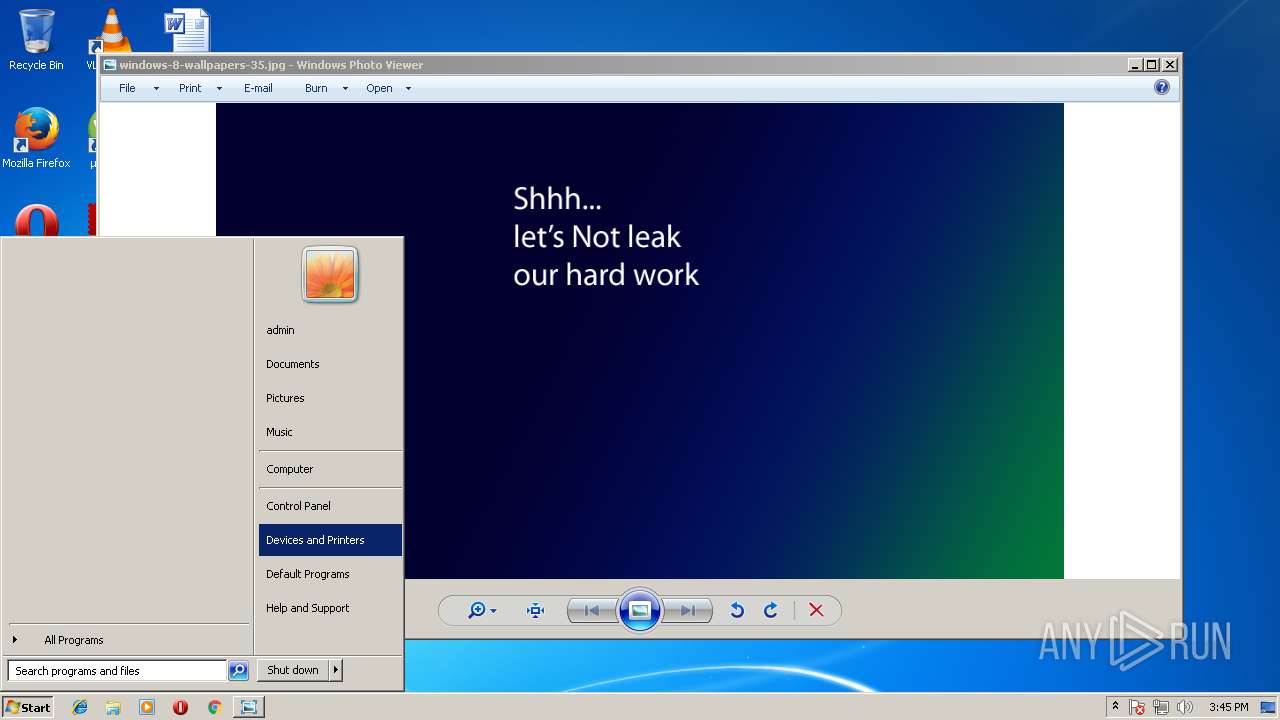Open Help and Support
1280x720 pixels.
click(x=330, y=608)
